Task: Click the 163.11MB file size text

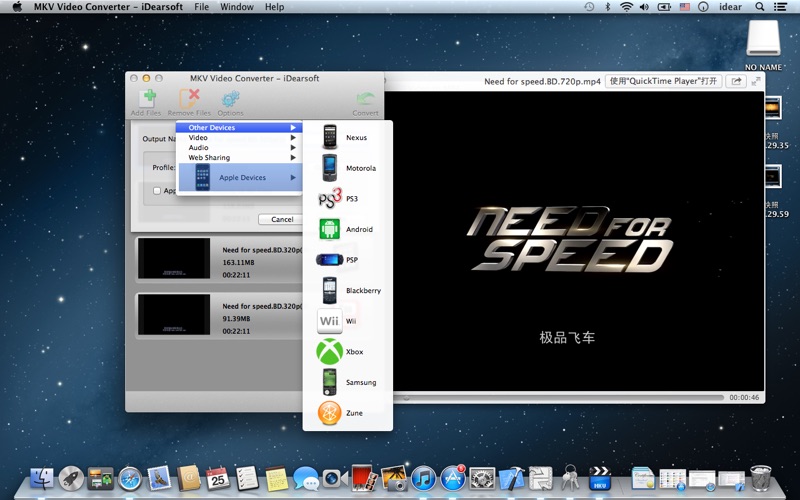Action: (238, 262)
